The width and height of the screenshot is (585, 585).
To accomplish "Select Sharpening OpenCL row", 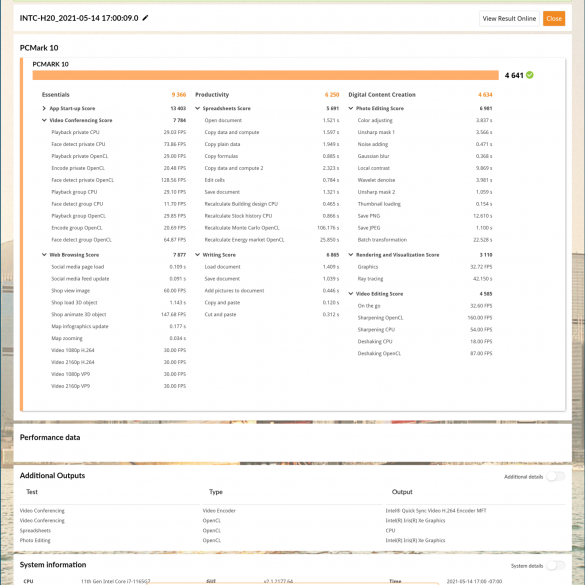I will pos(425,317).
